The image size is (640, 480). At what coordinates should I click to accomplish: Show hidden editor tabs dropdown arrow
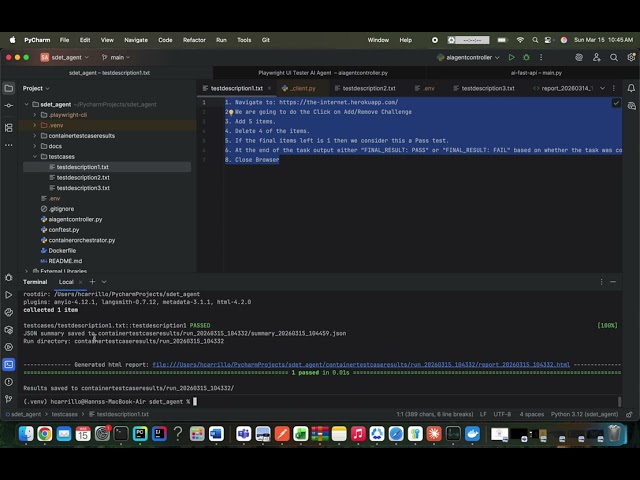(602, 88)
